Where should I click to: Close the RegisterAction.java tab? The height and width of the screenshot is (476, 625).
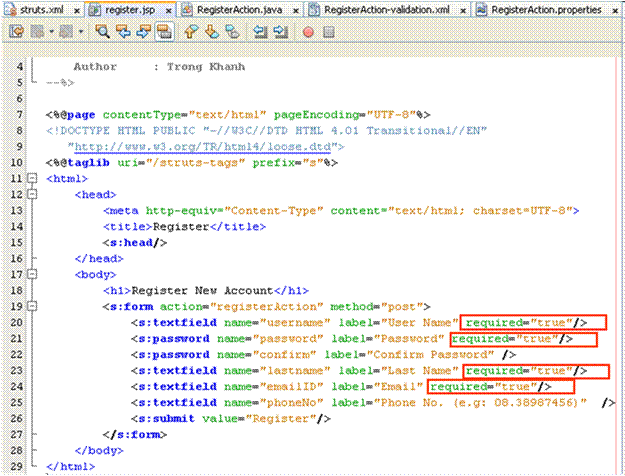(x=296, y=11)
